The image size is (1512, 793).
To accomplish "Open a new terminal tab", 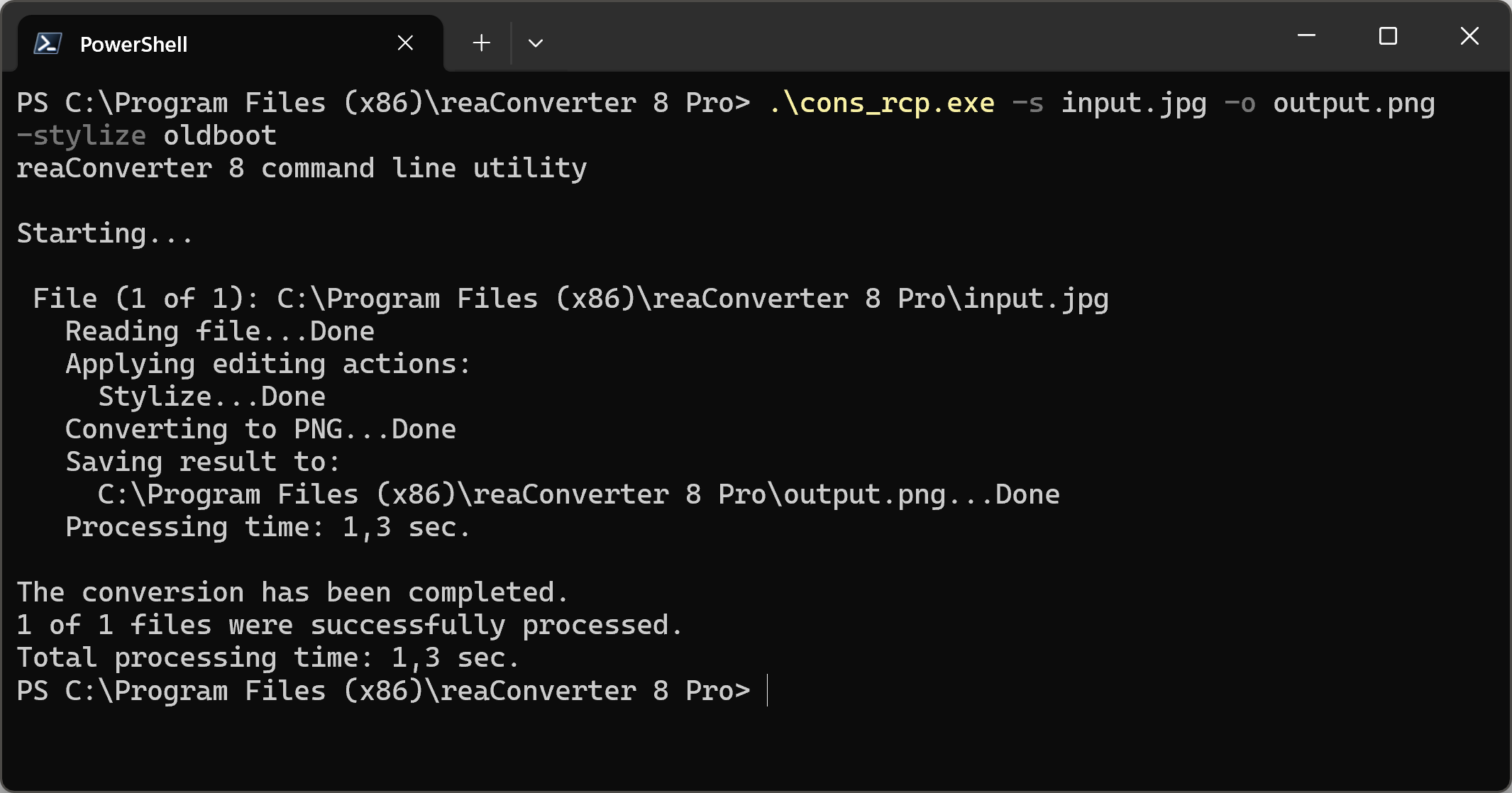I will pyautogui.click(x=481, y=43).
